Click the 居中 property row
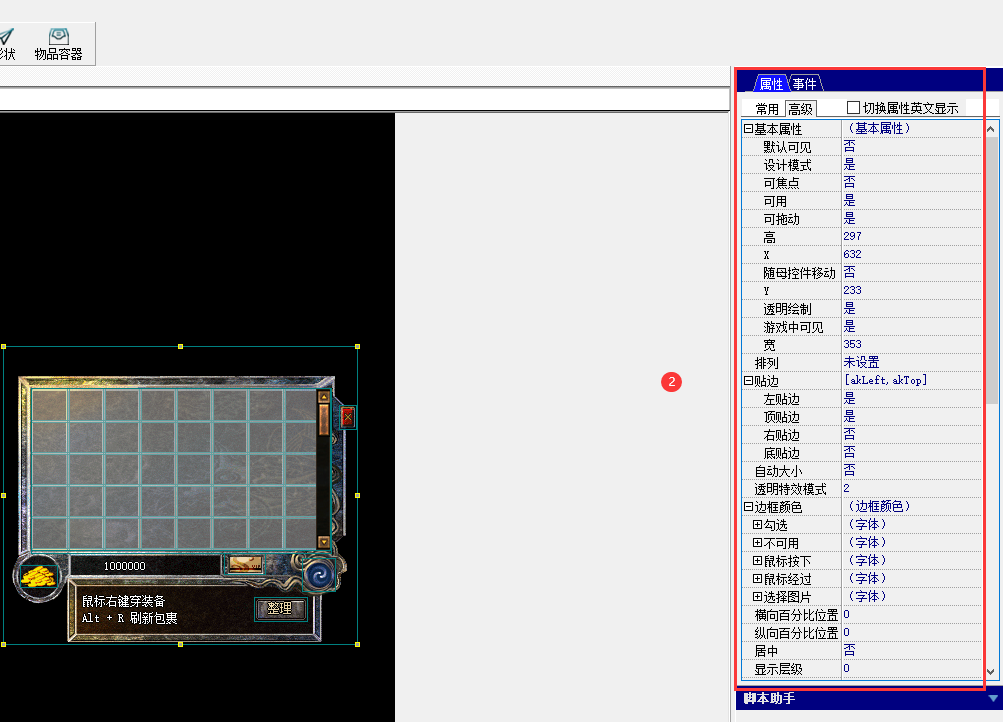Viewport: 1003px width, 722px height. point(862,650)
